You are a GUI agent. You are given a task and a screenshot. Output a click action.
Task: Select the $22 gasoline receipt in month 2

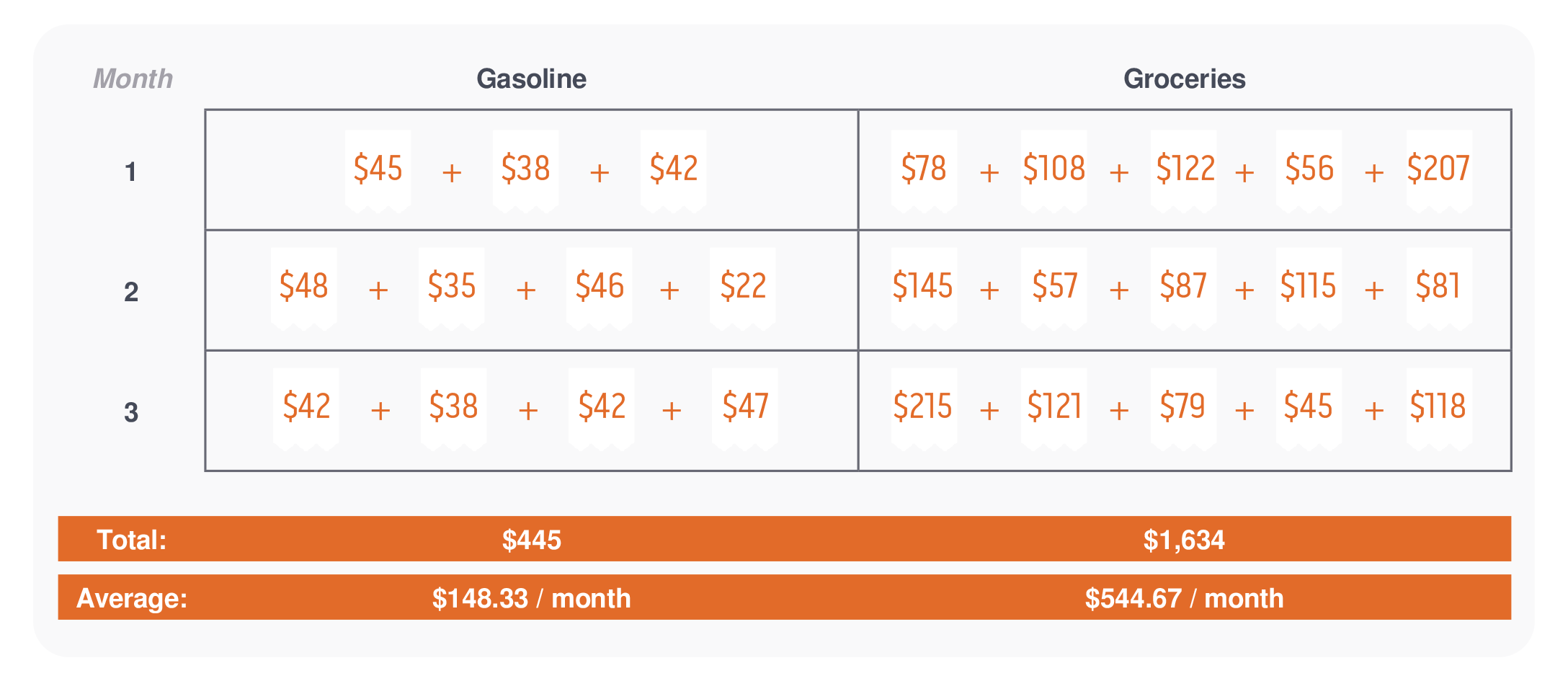[742, 289]
